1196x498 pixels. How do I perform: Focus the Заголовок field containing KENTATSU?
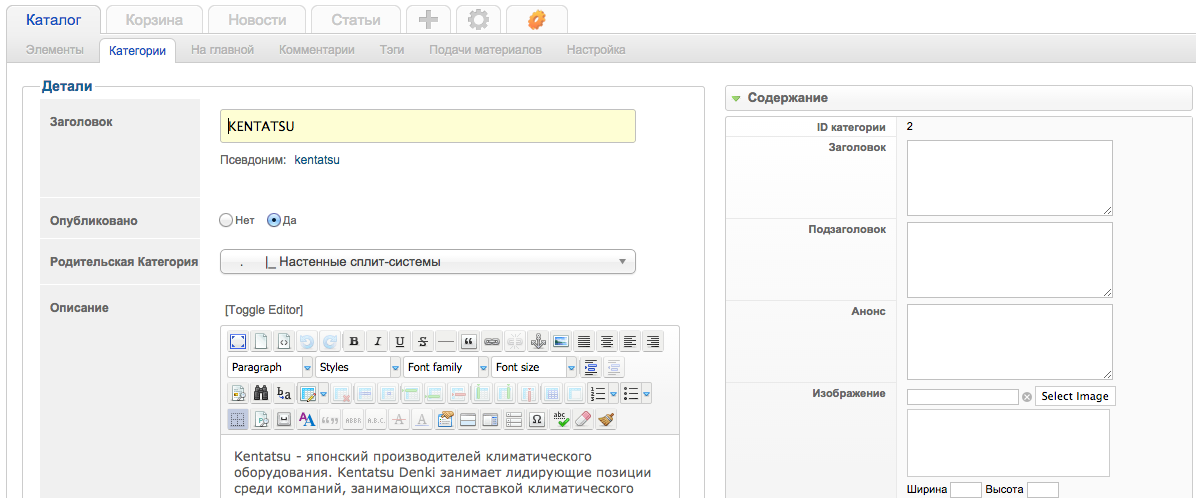click(428, 126)
